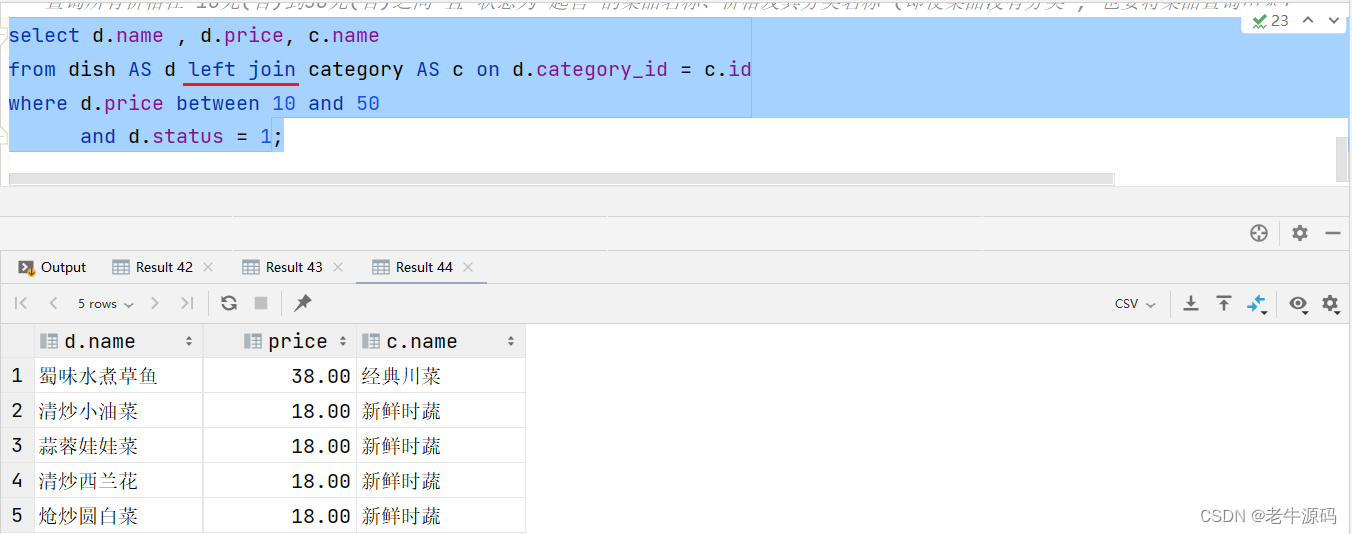
Task: Click the compare data arrows icon
Action: (x=1257, y=303)
